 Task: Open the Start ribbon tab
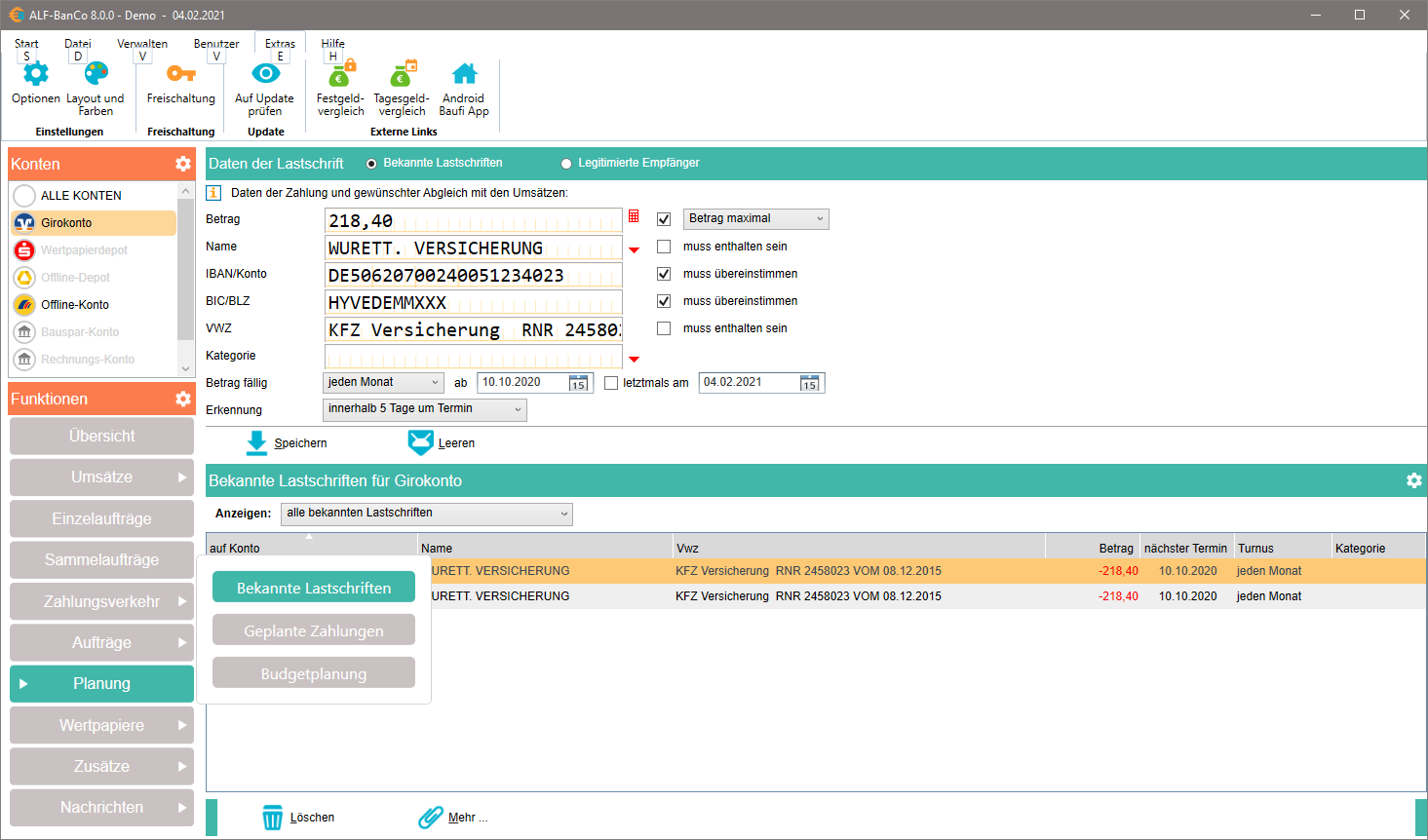coord(26,44)
